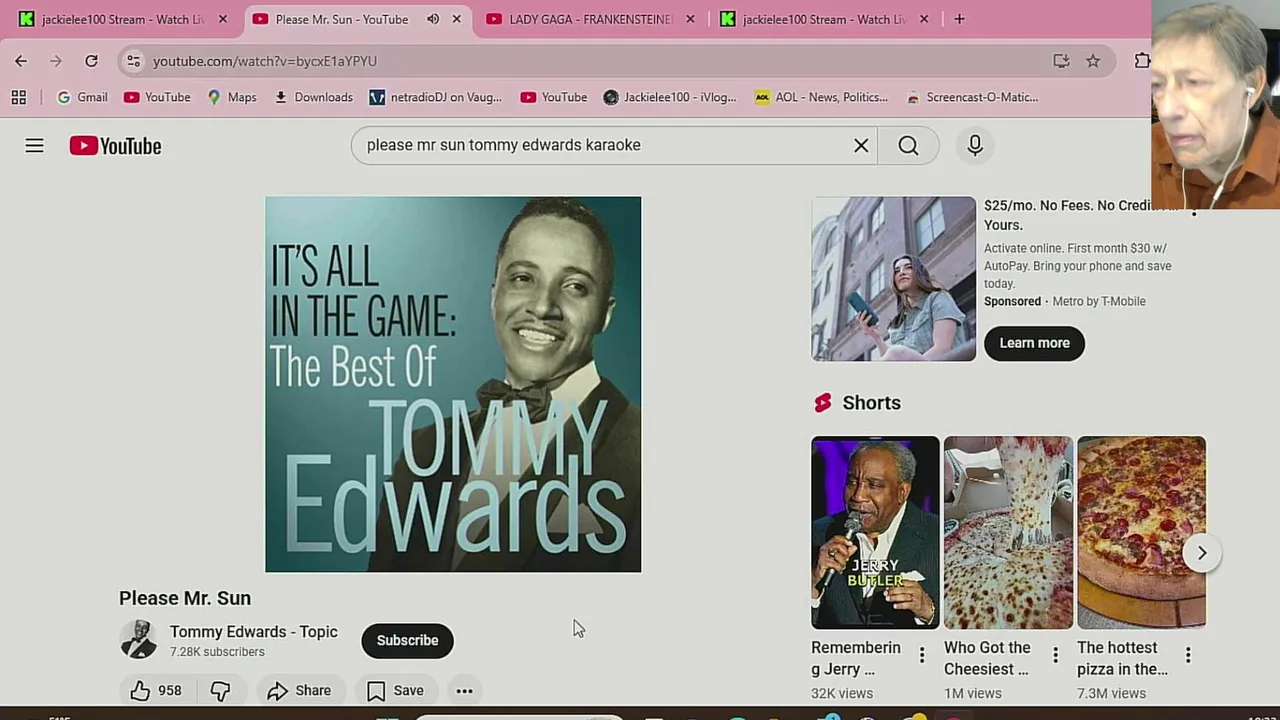The width and height of the screenshot is (1280, 720).
Task: Open the first YouTube bookmark after Gmail
Action: click(x=157, y=97)
